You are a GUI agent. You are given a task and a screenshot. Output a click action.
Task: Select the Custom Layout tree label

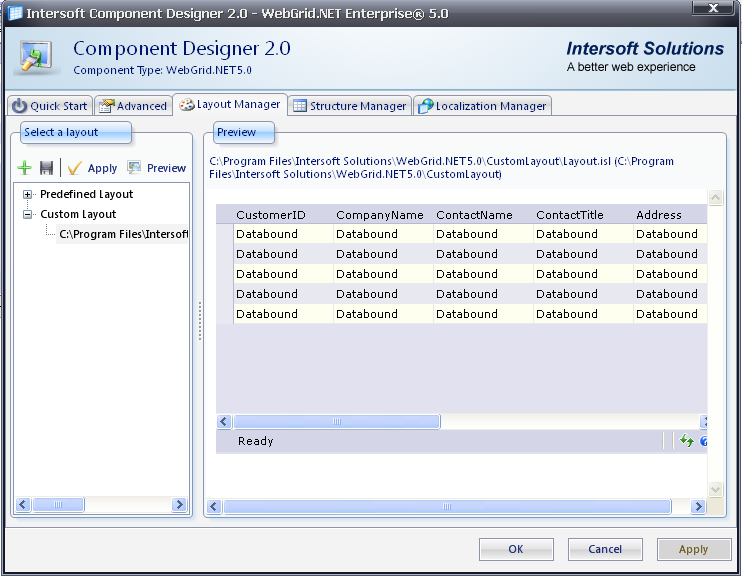click(78, 214)
